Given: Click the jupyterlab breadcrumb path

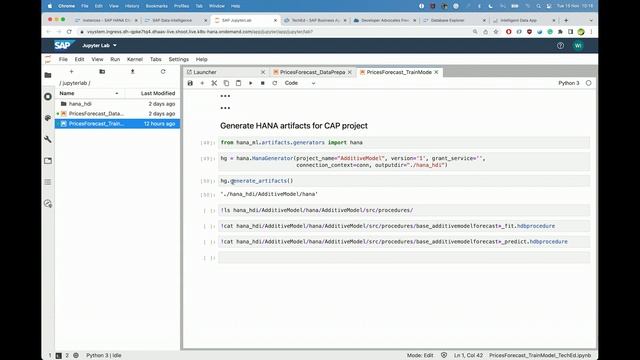Looking at the screenshot, I should click(x=75, y=83).
